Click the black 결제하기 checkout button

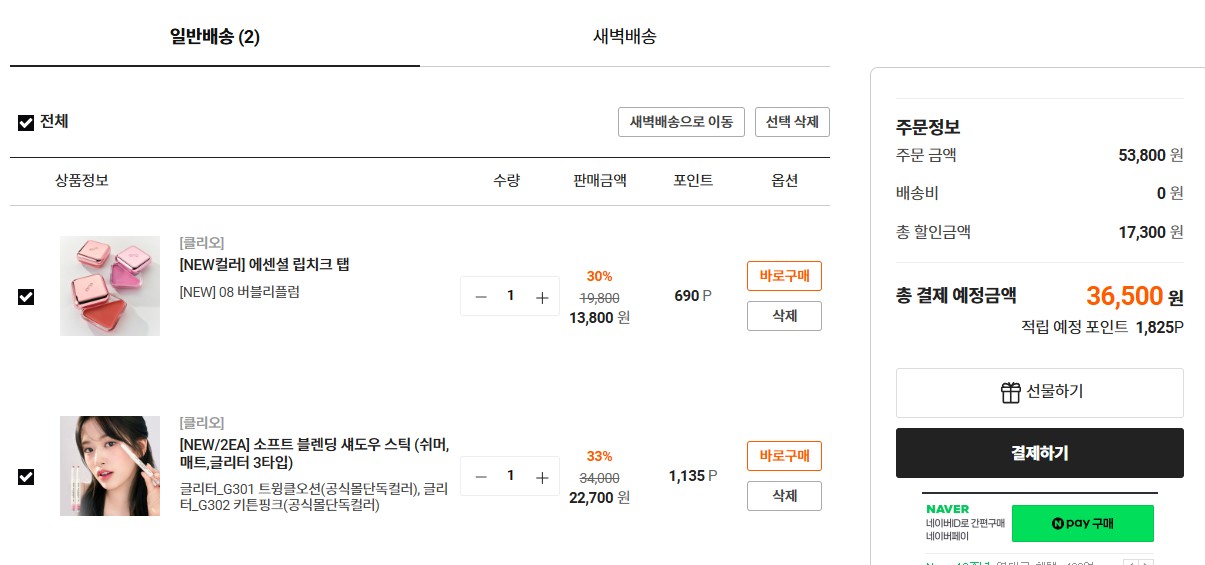pos(1040,453)
